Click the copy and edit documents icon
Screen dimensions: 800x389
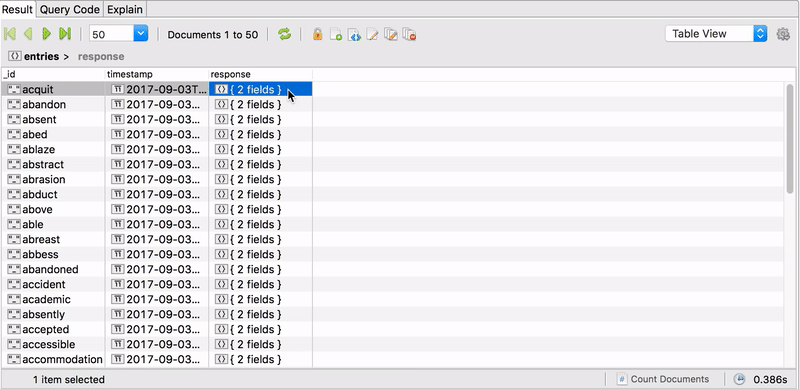coord(391,34)
